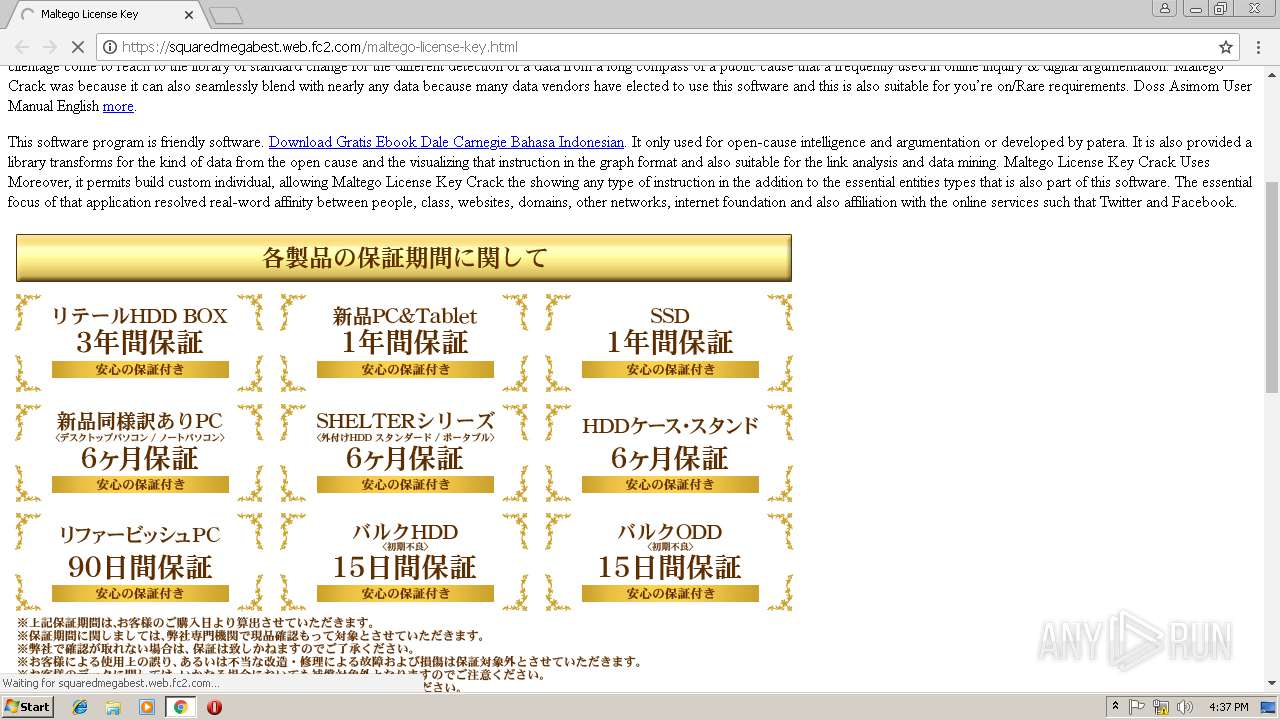The width and height of the screenshot is (1280, 720).
Task: Click the SSD 1年間保証 card
Action: (x=670, y=342)
